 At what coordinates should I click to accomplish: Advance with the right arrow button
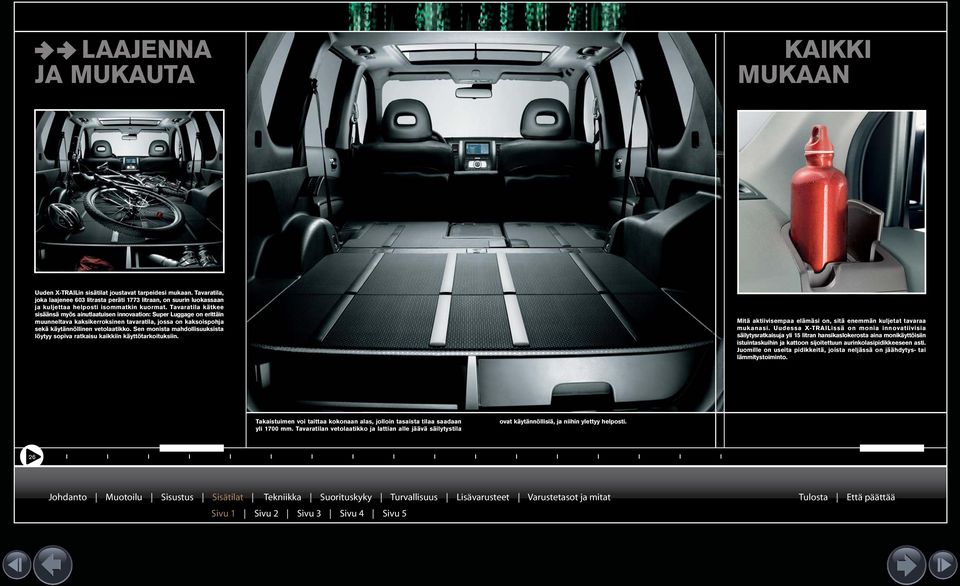click(x=907, y=565)
